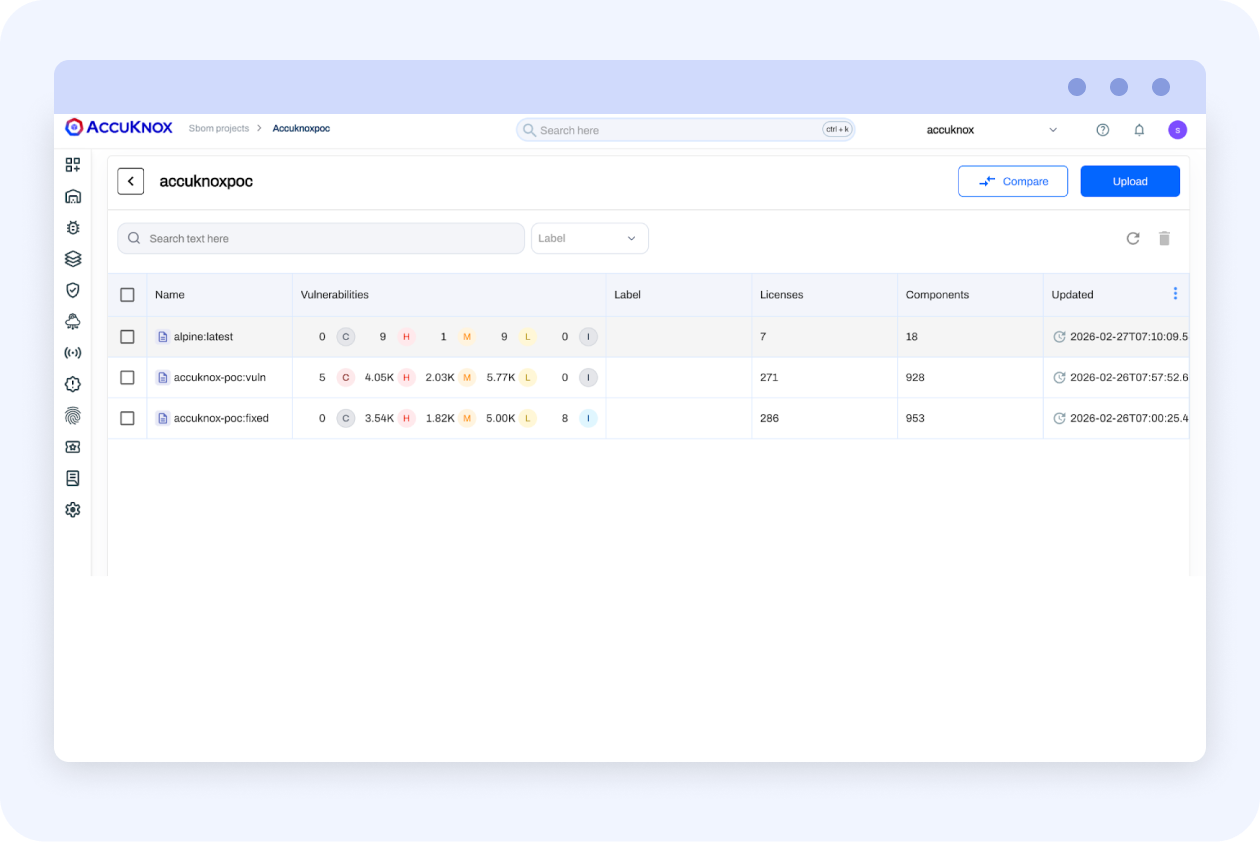Toggle the select-all checkbox in the header
The image size is (1260, 842).
point(127,295)
